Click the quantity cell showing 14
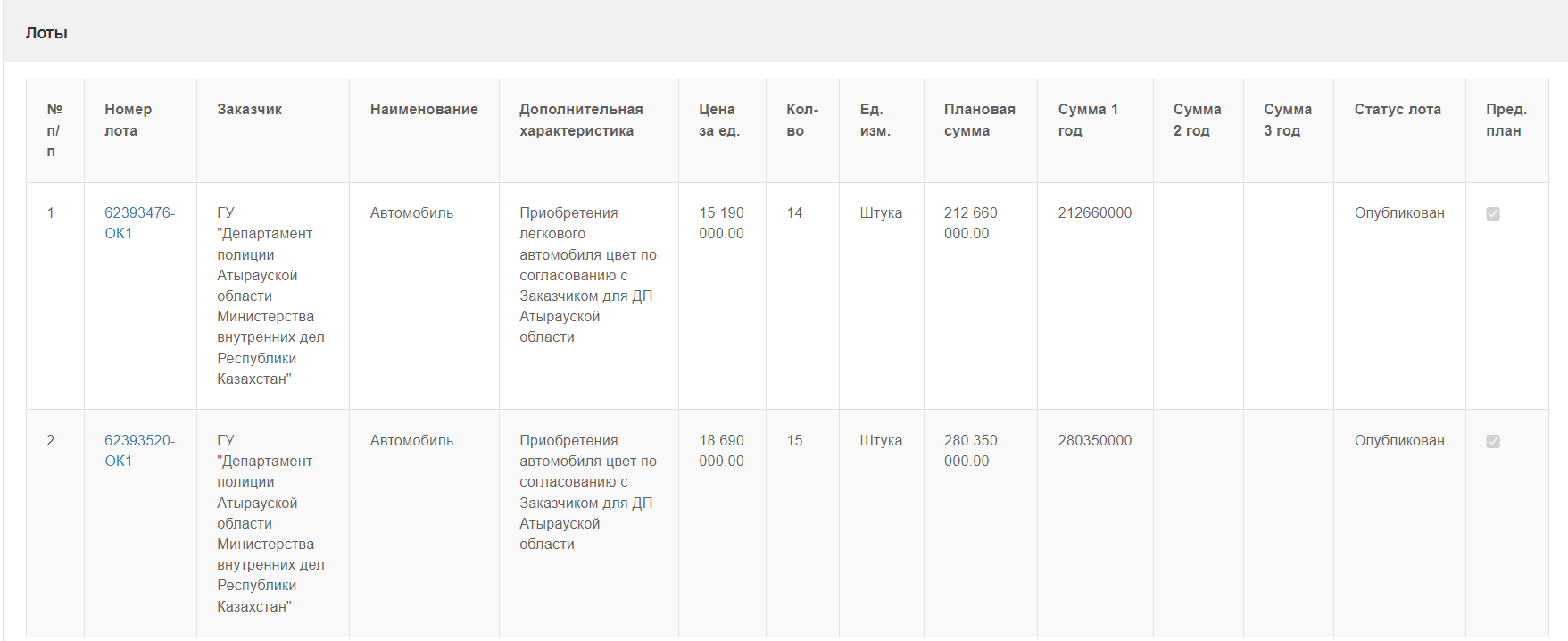The height and width of the screenshot is (641, 1568). click(x=794, y=212)
